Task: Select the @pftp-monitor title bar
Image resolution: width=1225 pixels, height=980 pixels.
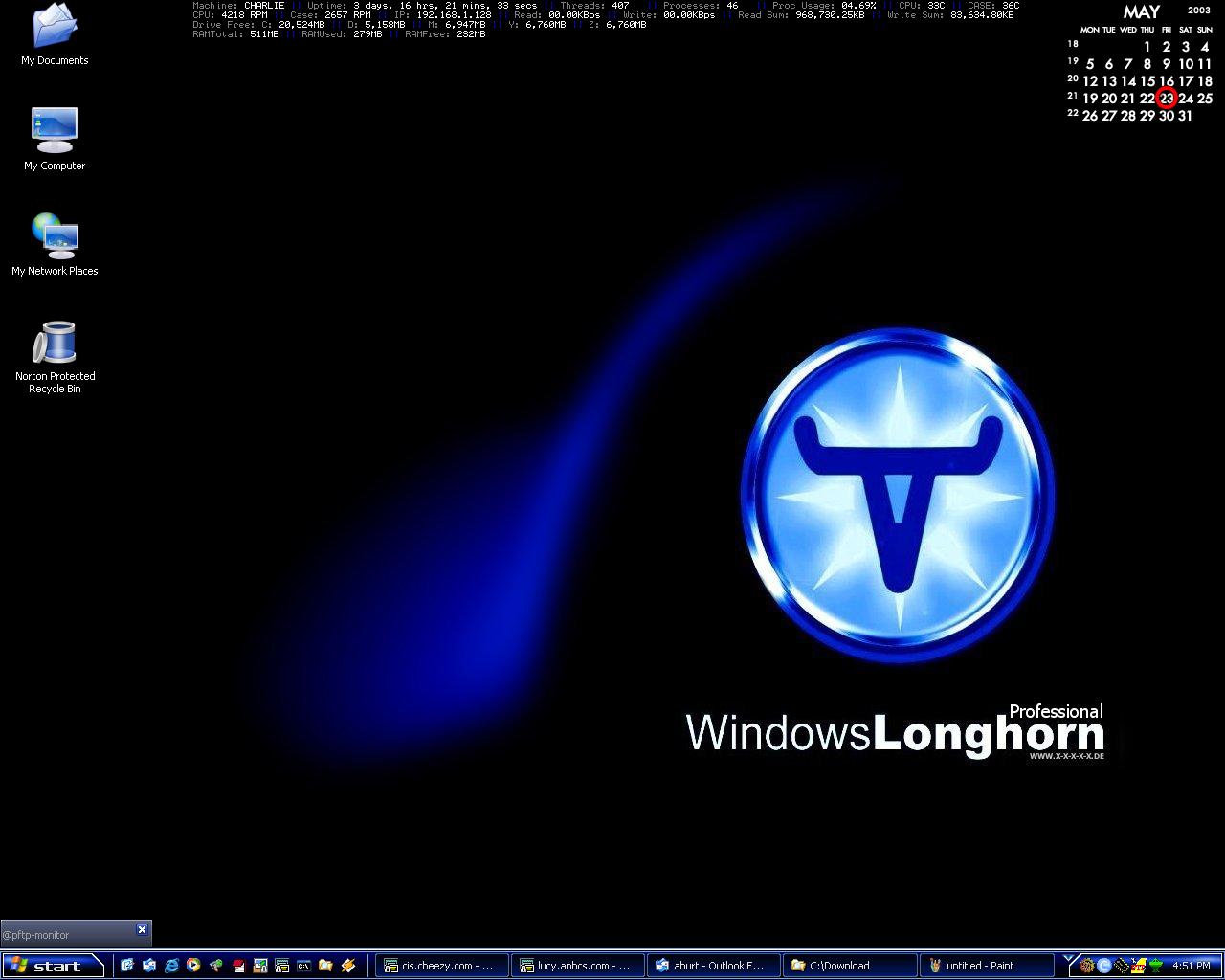Action: [76, 934]
